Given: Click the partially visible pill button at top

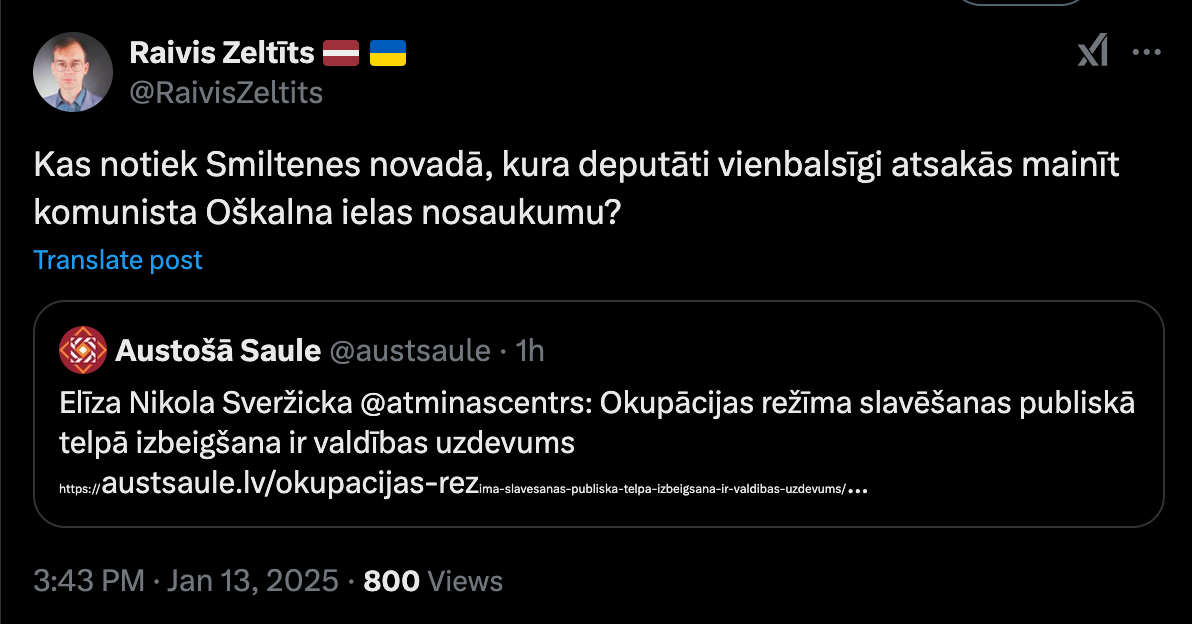Looking at the screenshot, I should (1020, 5).
